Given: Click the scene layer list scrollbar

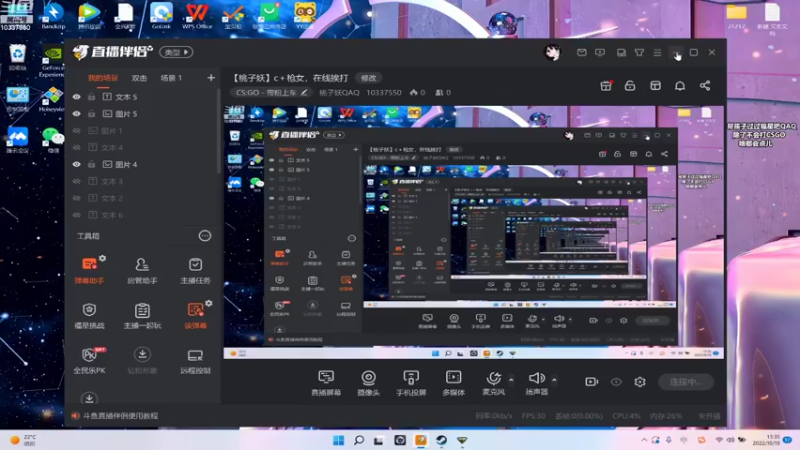Looking at the screenshot, I should [219, 131].
